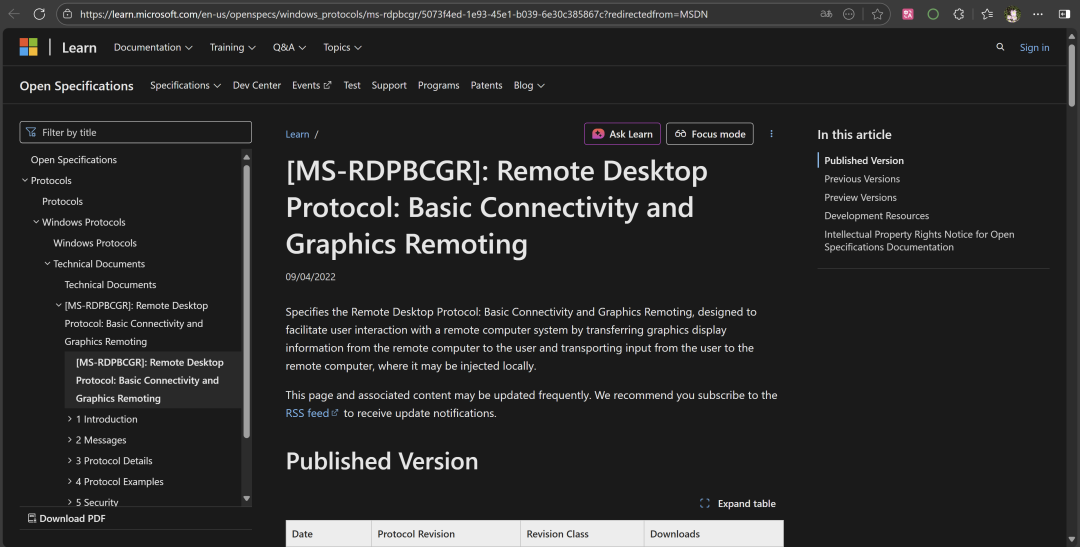Click the sidebar scroll up arrow

(x=247, y=156)
